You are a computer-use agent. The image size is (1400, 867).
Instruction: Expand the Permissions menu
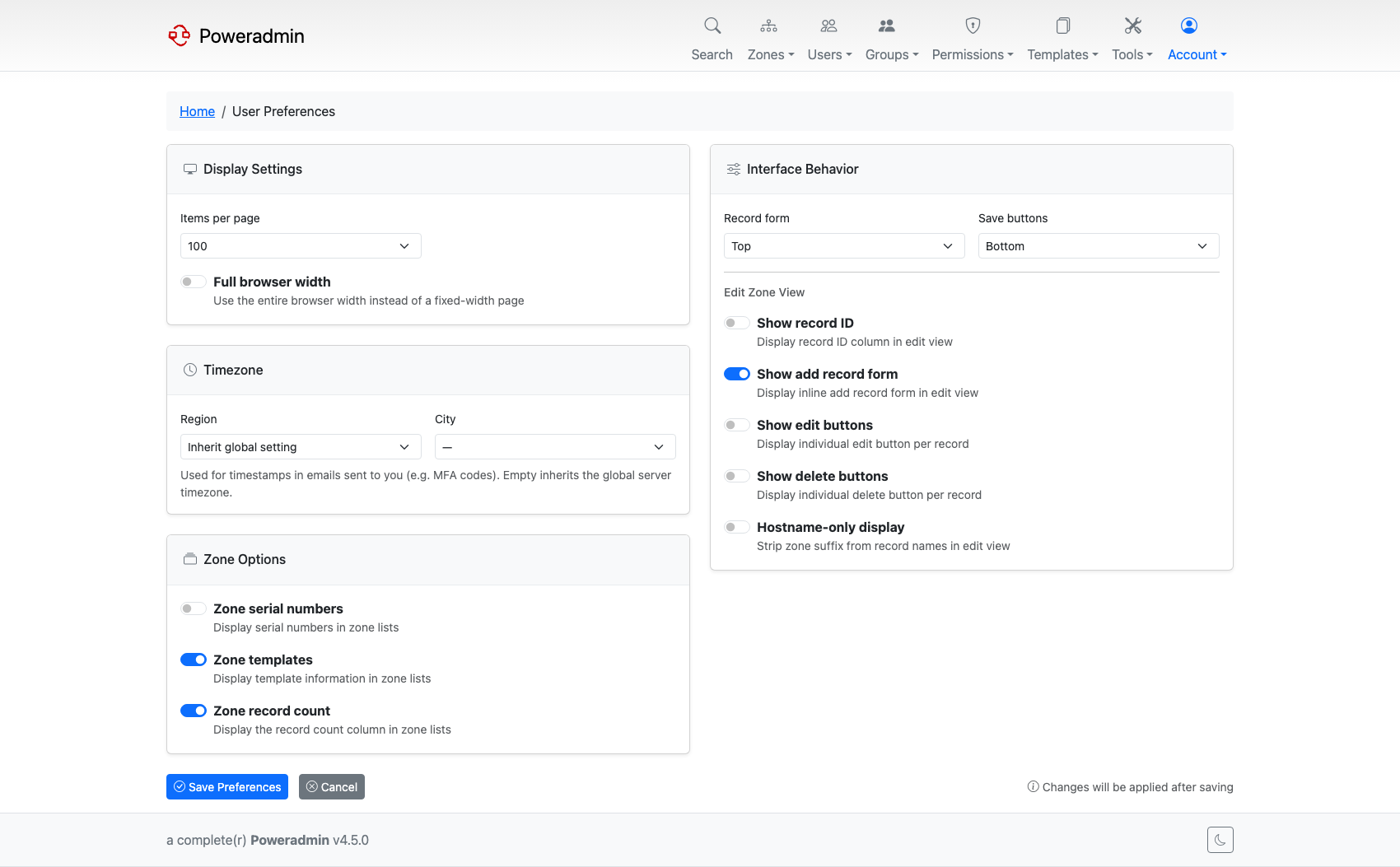(x=973, y=54)
